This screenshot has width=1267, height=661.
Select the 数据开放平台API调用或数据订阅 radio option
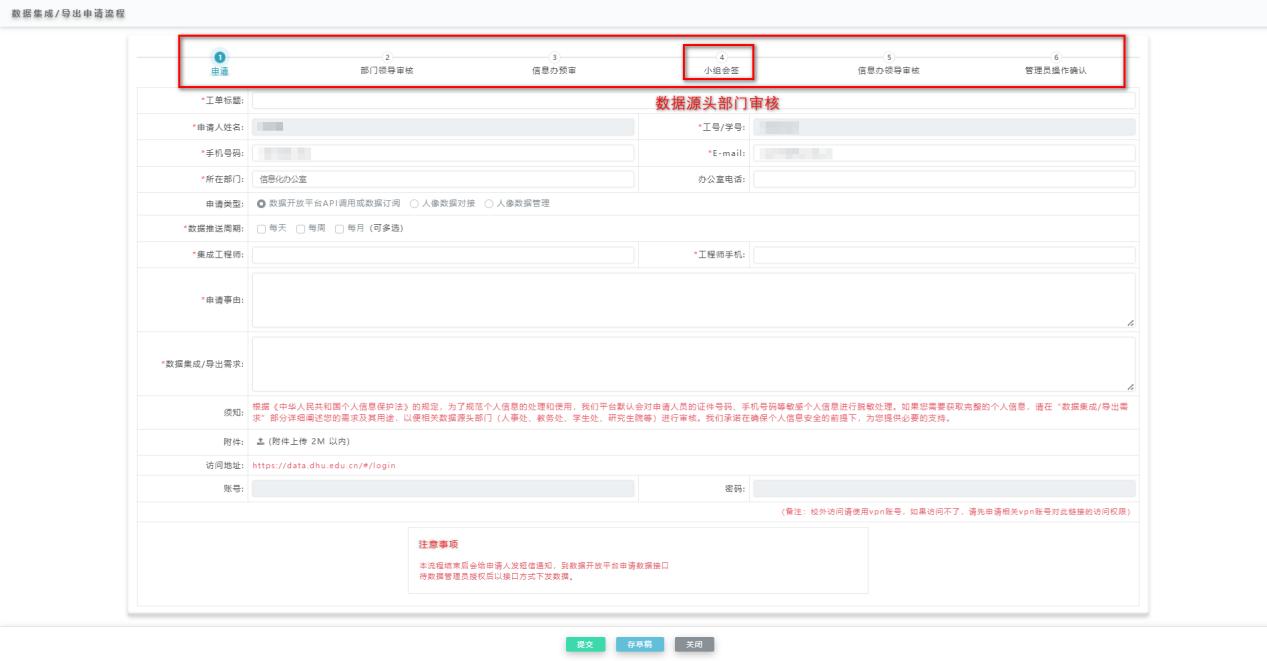tap(262, 203)
